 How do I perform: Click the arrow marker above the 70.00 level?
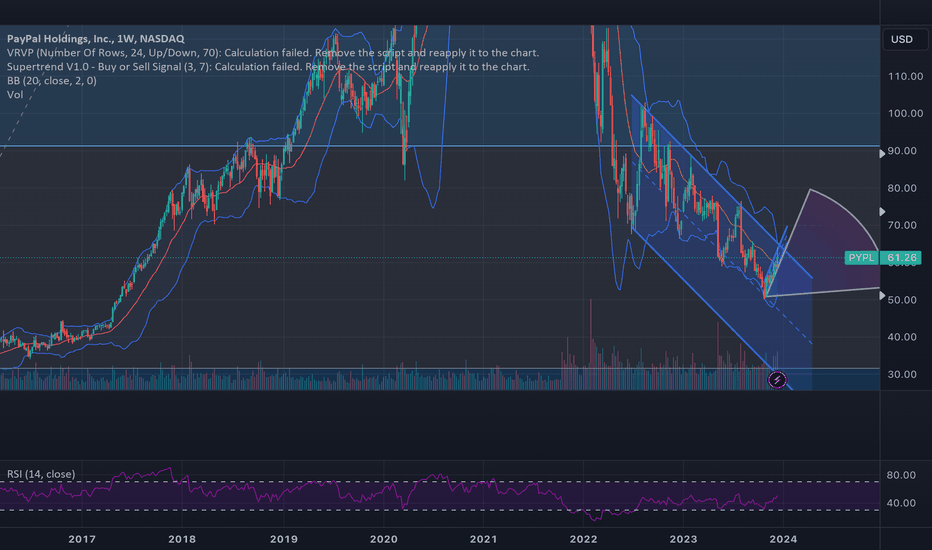tap(882, 212)
